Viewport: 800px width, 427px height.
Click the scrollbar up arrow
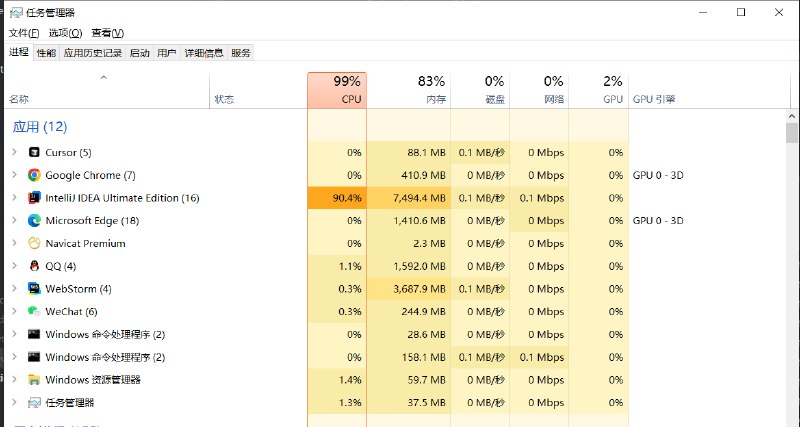click(x=791, y=116)
